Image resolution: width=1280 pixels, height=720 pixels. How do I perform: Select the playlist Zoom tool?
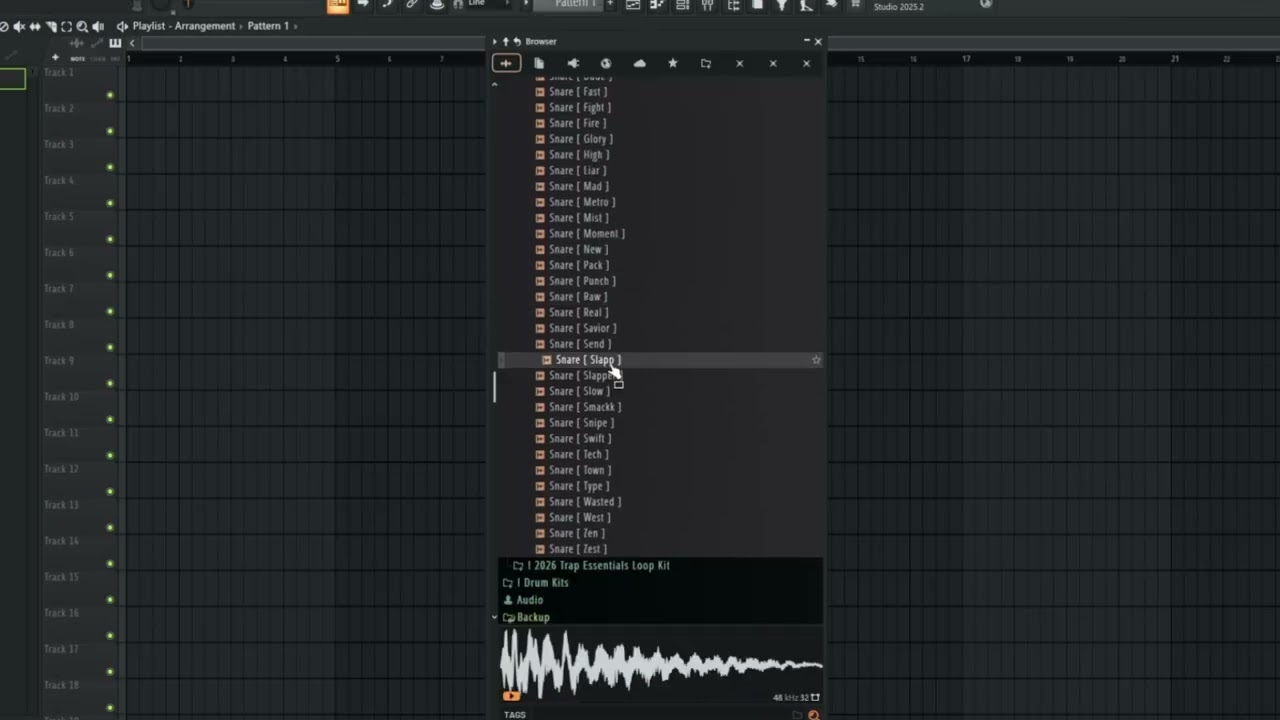tap(82, 27)
